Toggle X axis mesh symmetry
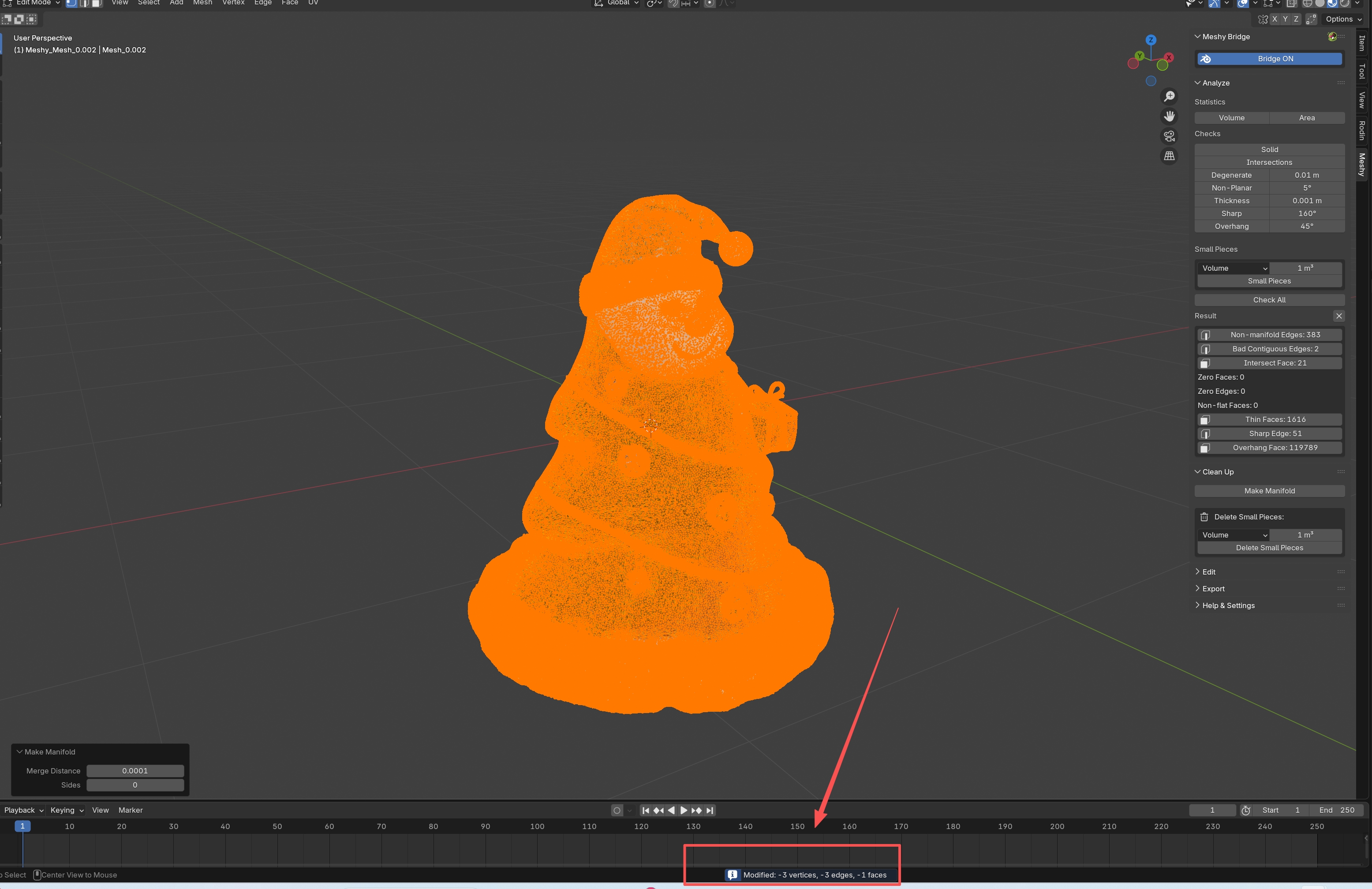1372x889 pixels. tap(1275, 19)
